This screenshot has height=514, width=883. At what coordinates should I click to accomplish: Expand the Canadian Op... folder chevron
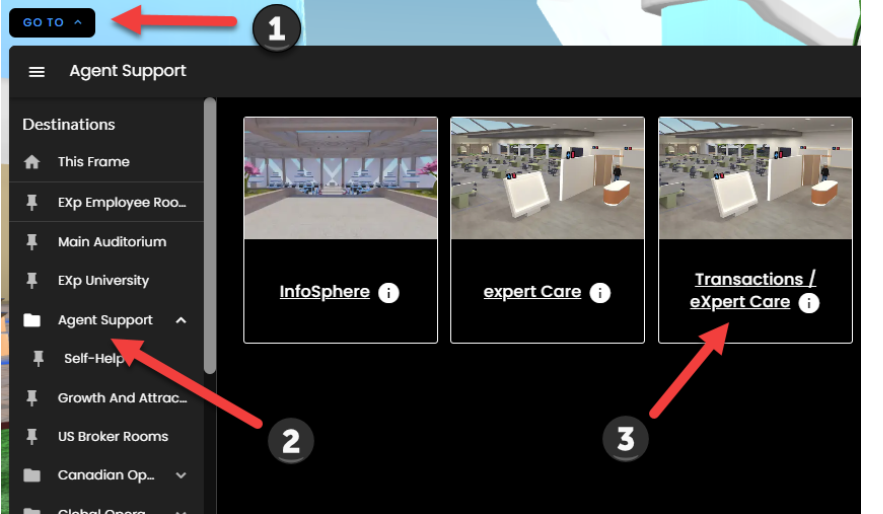(181, 475)
